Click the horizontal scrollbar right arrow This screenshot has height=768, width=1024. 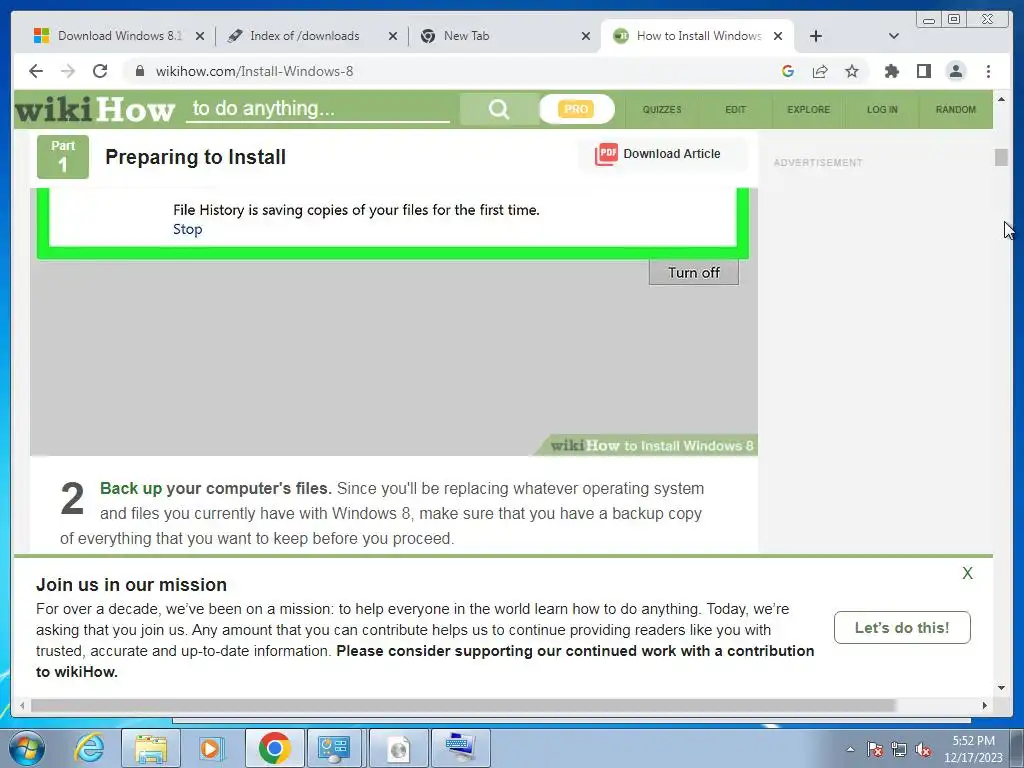985,705
